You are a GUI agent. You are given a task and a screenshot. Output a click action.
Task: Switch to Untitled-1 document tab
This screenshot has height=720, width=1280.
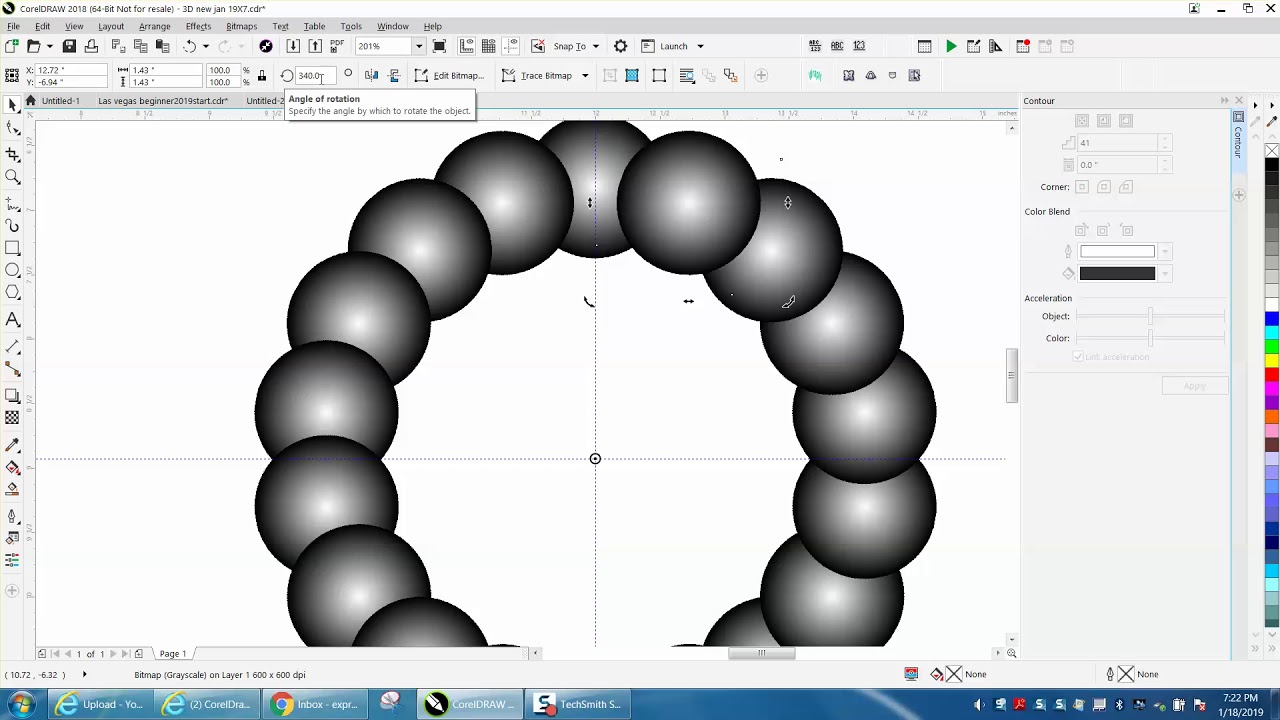(60, 101)
